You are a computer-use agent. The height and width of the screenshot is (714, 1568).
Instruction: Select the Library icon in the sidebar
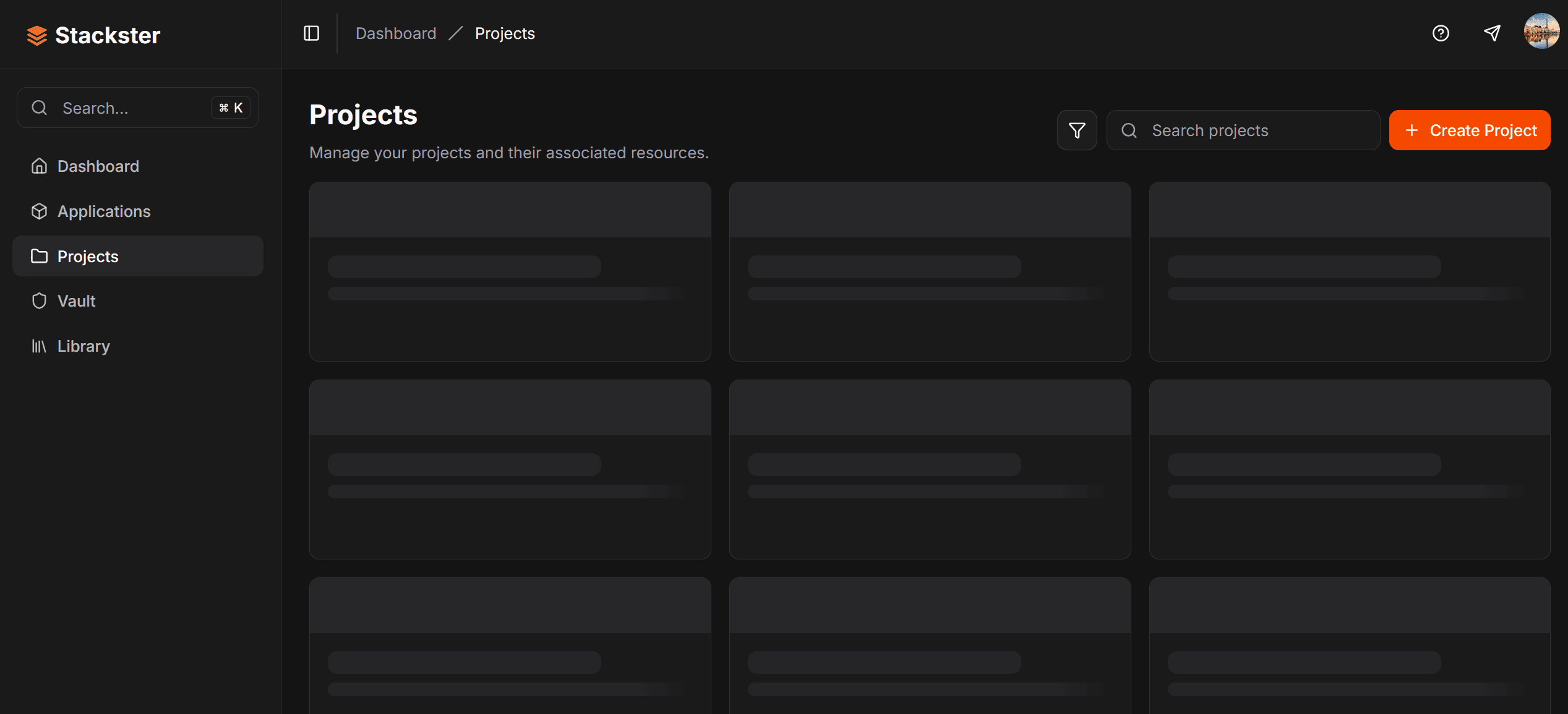tap(39, 346)
